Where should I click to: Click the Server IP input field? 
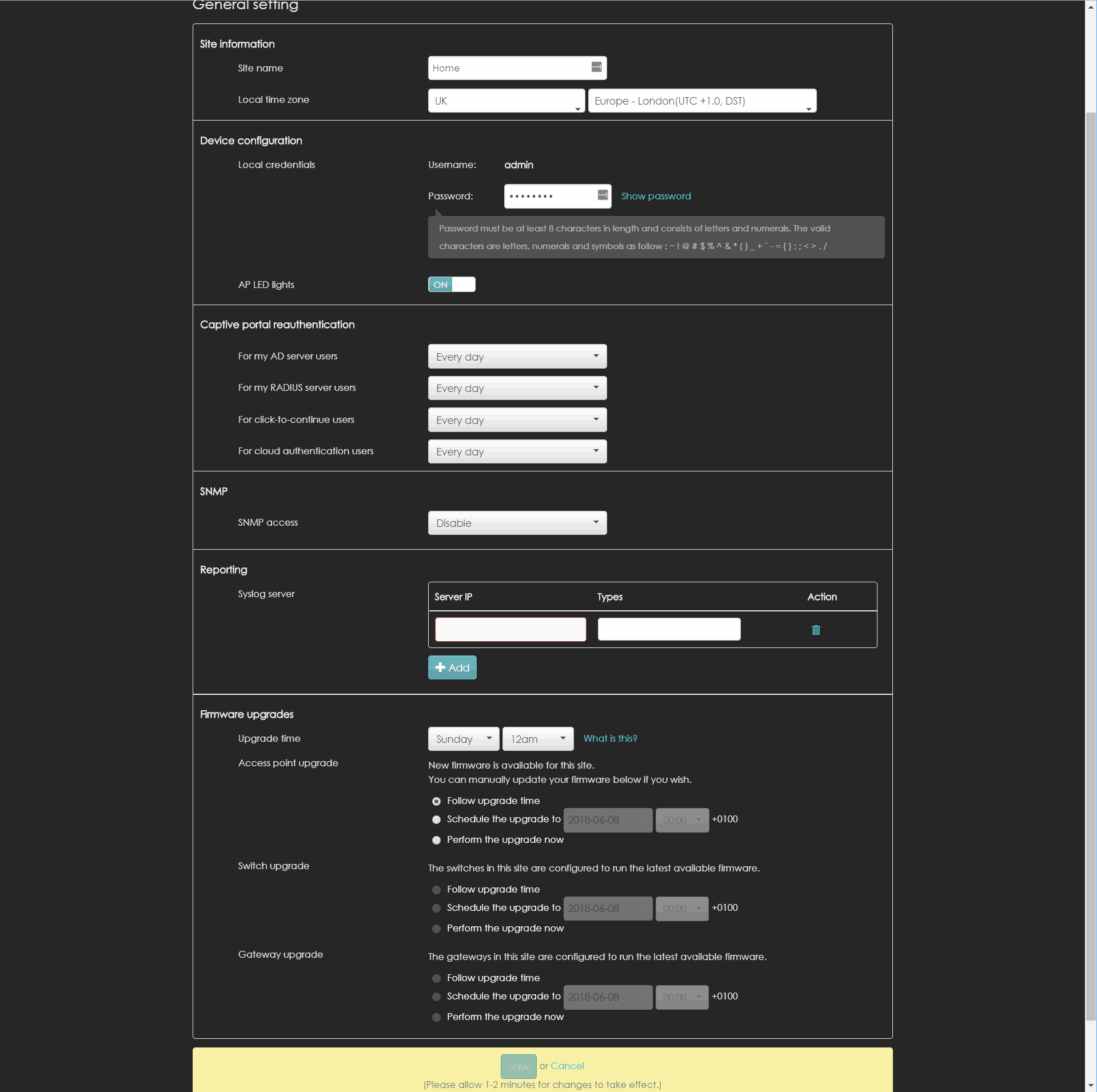(510, 629)
